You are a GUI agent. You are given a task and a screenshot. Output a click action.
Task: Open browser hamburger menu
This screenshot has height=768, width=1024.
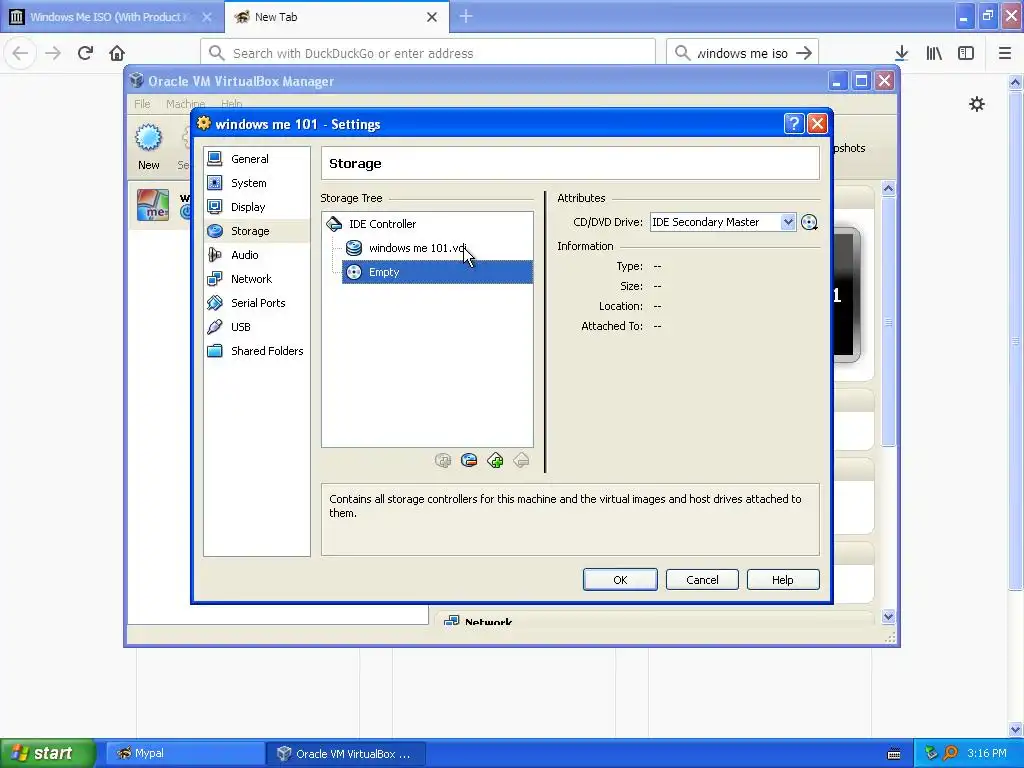coord(1005,53)
